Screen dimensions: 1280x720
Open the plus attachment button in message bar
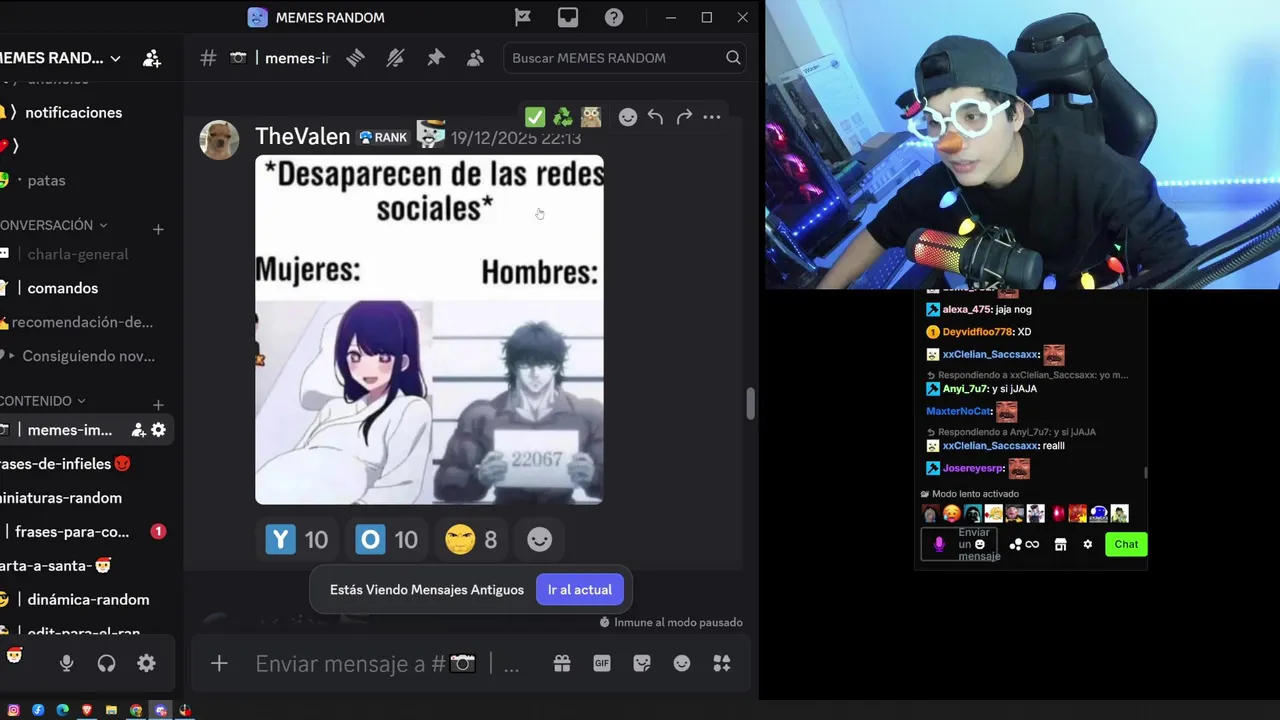(219, 663)
